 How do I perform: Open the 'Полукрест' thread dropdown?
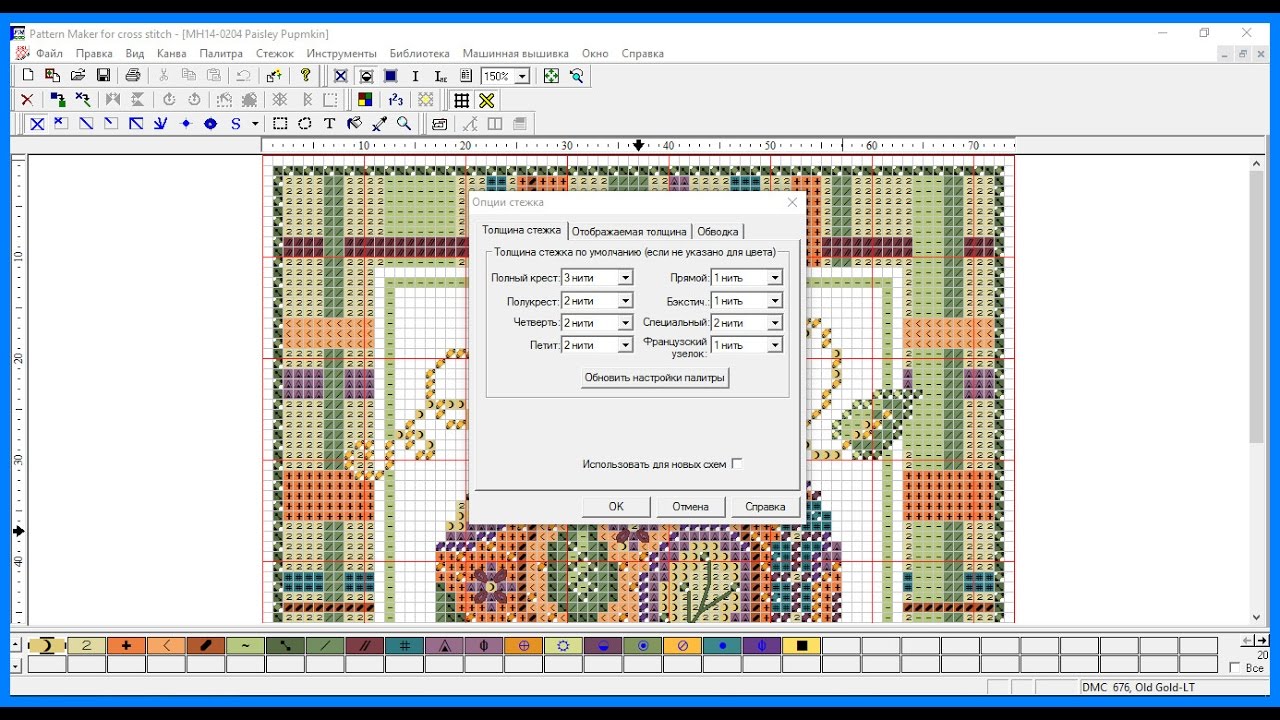tap(625, 301)
